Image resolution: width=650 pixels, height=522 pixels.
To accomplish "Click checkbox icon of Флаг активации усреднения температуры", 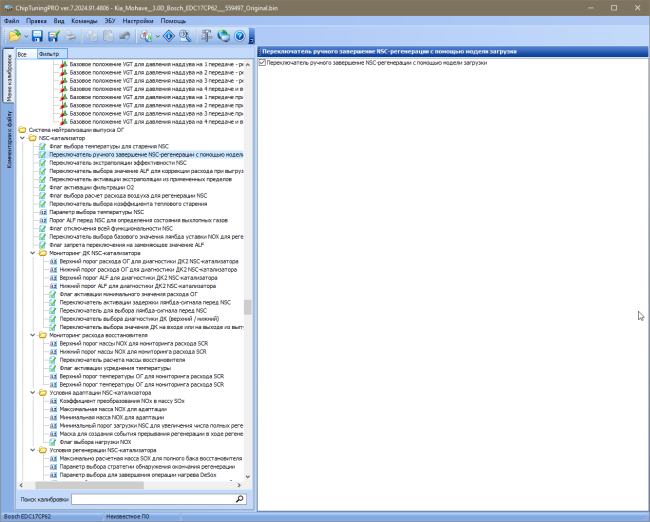I will [x=53, y=368].
